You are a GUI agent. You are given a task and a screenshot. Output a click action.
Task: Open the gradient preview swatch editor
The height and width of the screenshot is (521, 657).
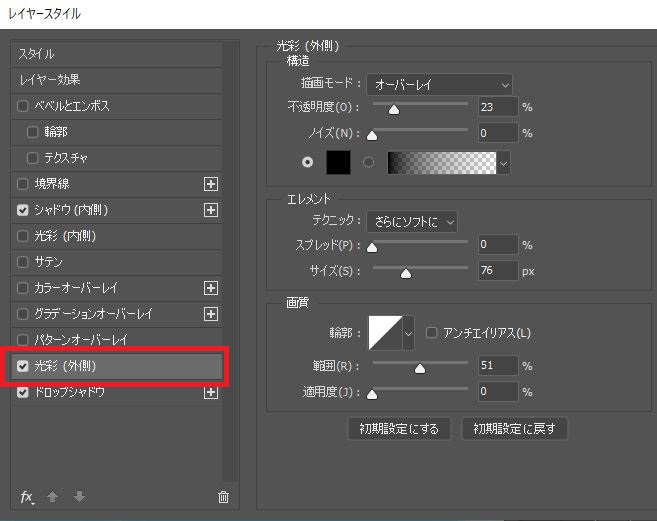click(442, 163)
